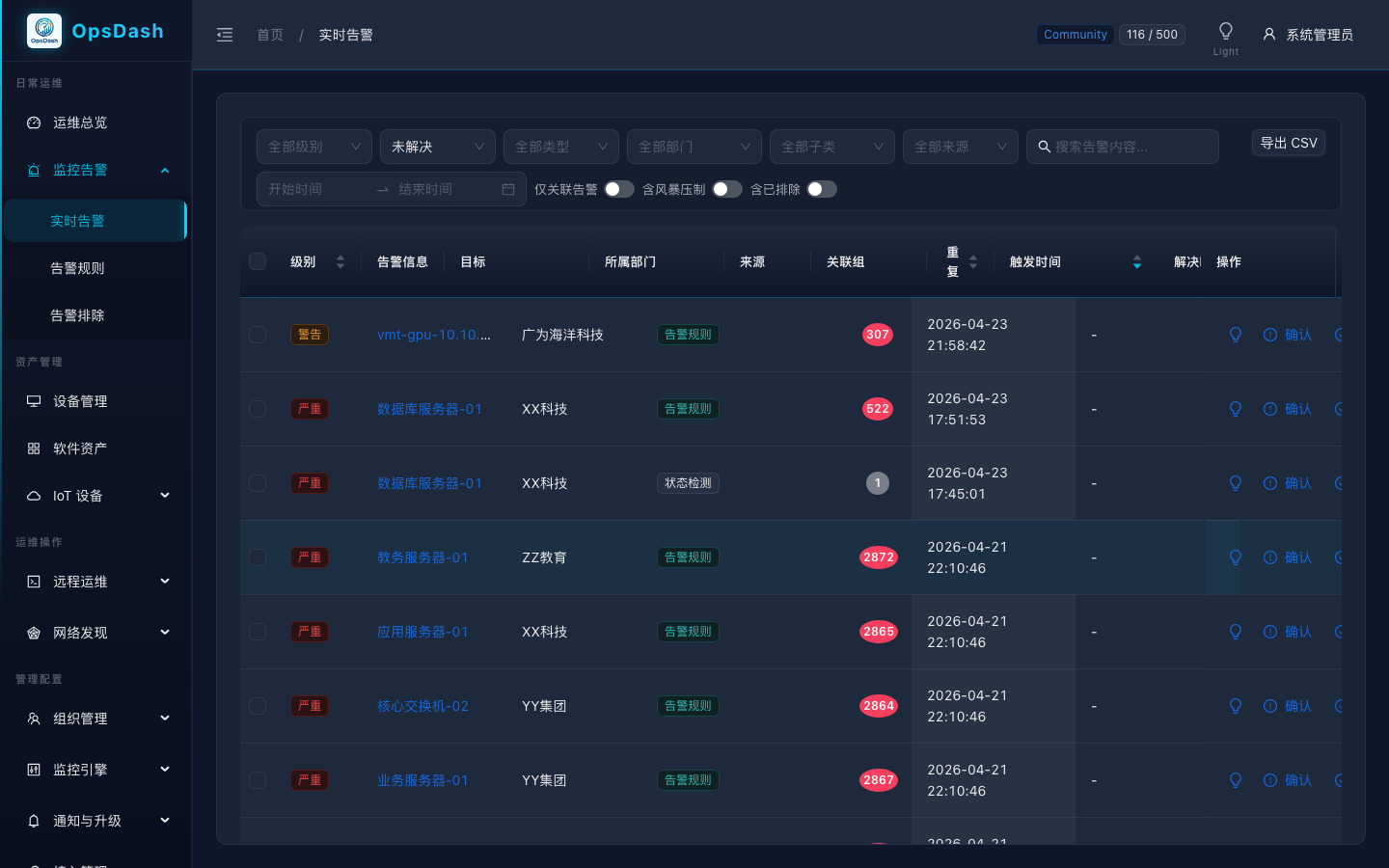The image size is (1389, 868).
Task: Toggle the 仅关联告警 switch
Action: [x=619, y=189]
